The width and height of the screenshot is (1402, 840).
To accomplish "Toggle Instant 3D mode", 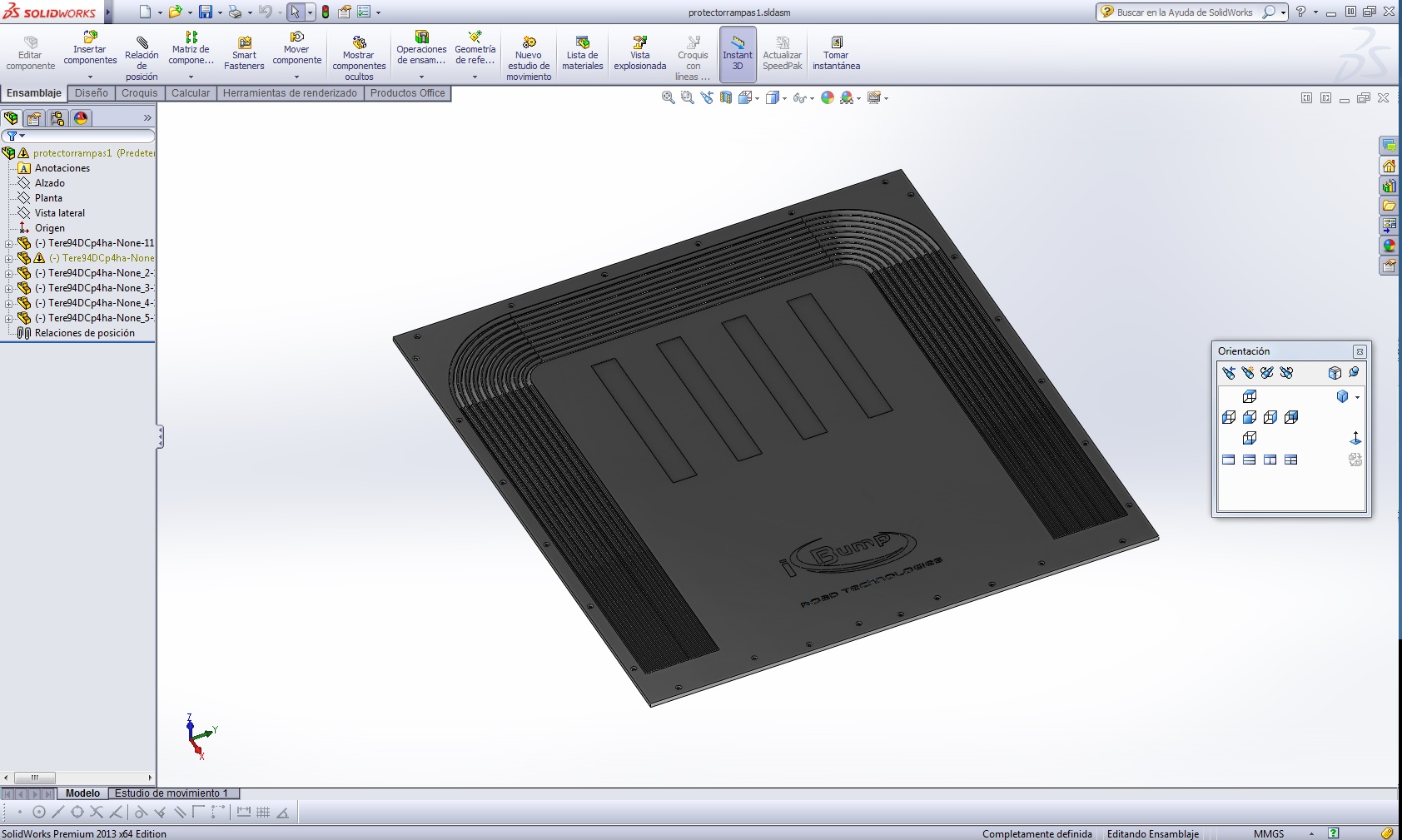I will (x=738, y=53).
